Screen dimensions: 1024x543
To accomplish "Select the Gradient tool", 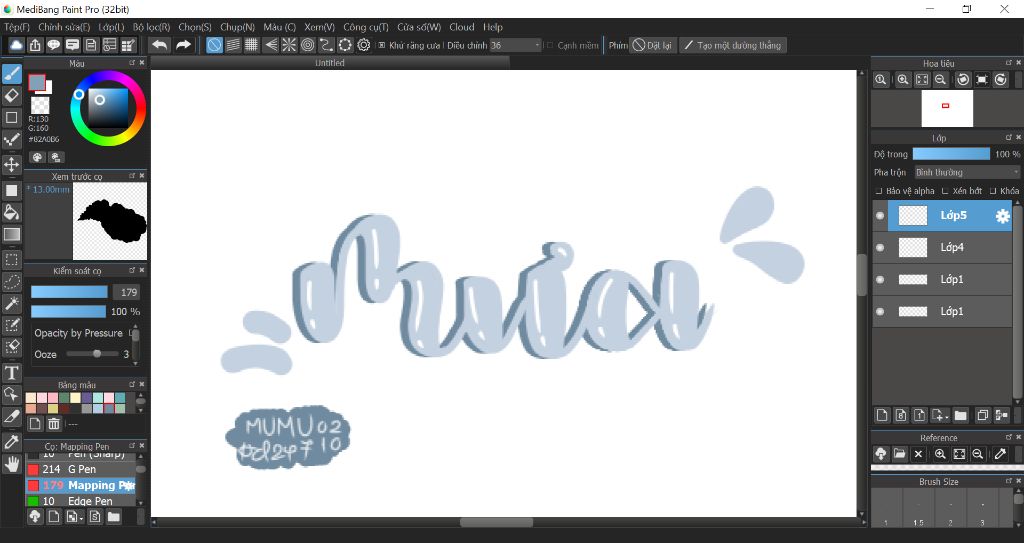I will pos(12,235).
